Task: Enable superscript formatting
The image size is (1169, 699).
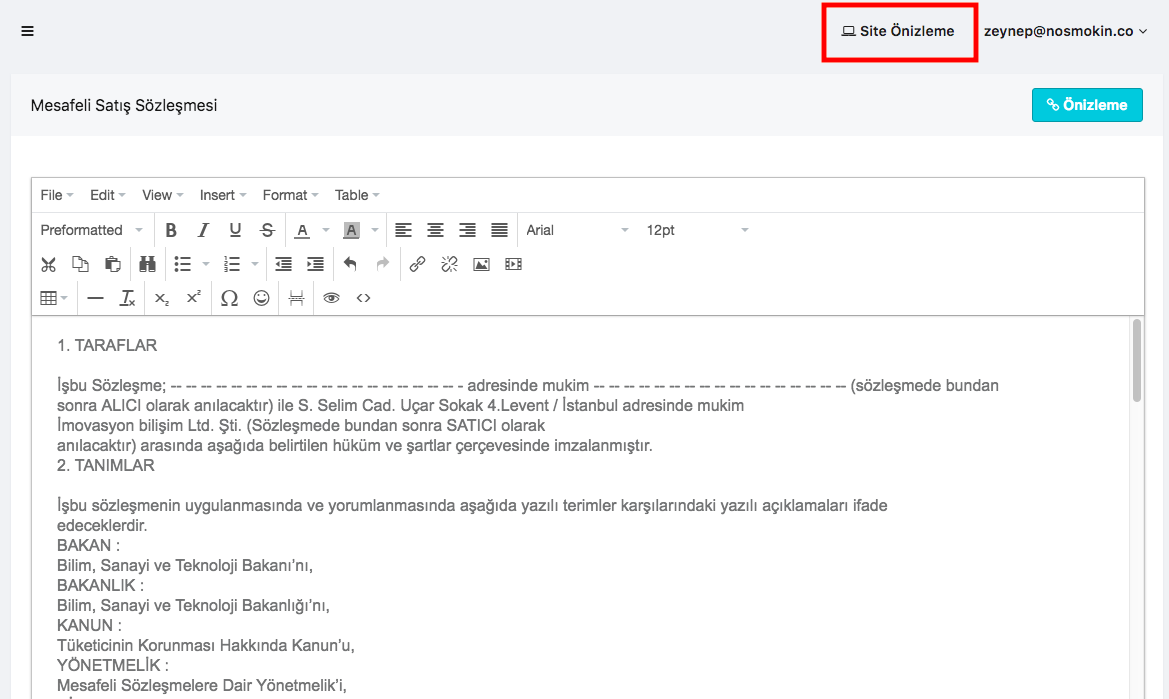Action: pos(192,298)
